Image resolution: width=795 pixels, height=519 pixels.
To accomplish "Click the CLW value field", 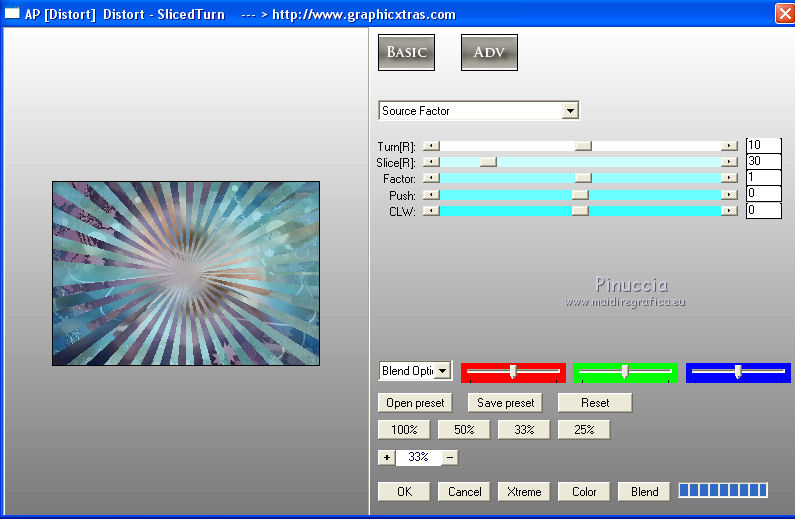I will [764, 210].
